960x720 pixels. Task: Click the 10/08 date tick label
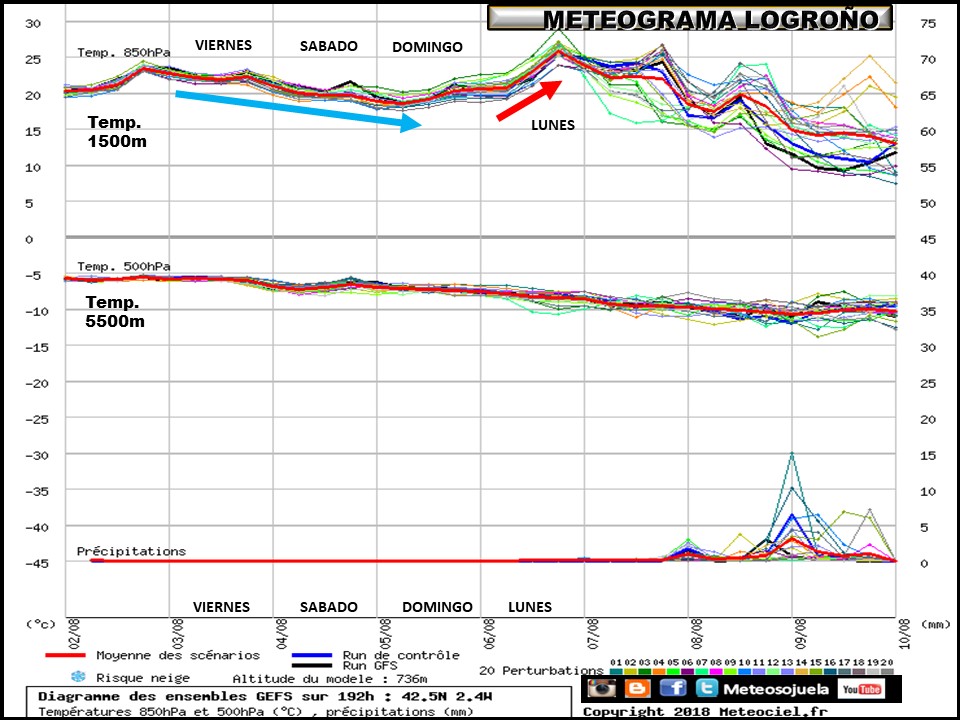(x=905, y=634)
